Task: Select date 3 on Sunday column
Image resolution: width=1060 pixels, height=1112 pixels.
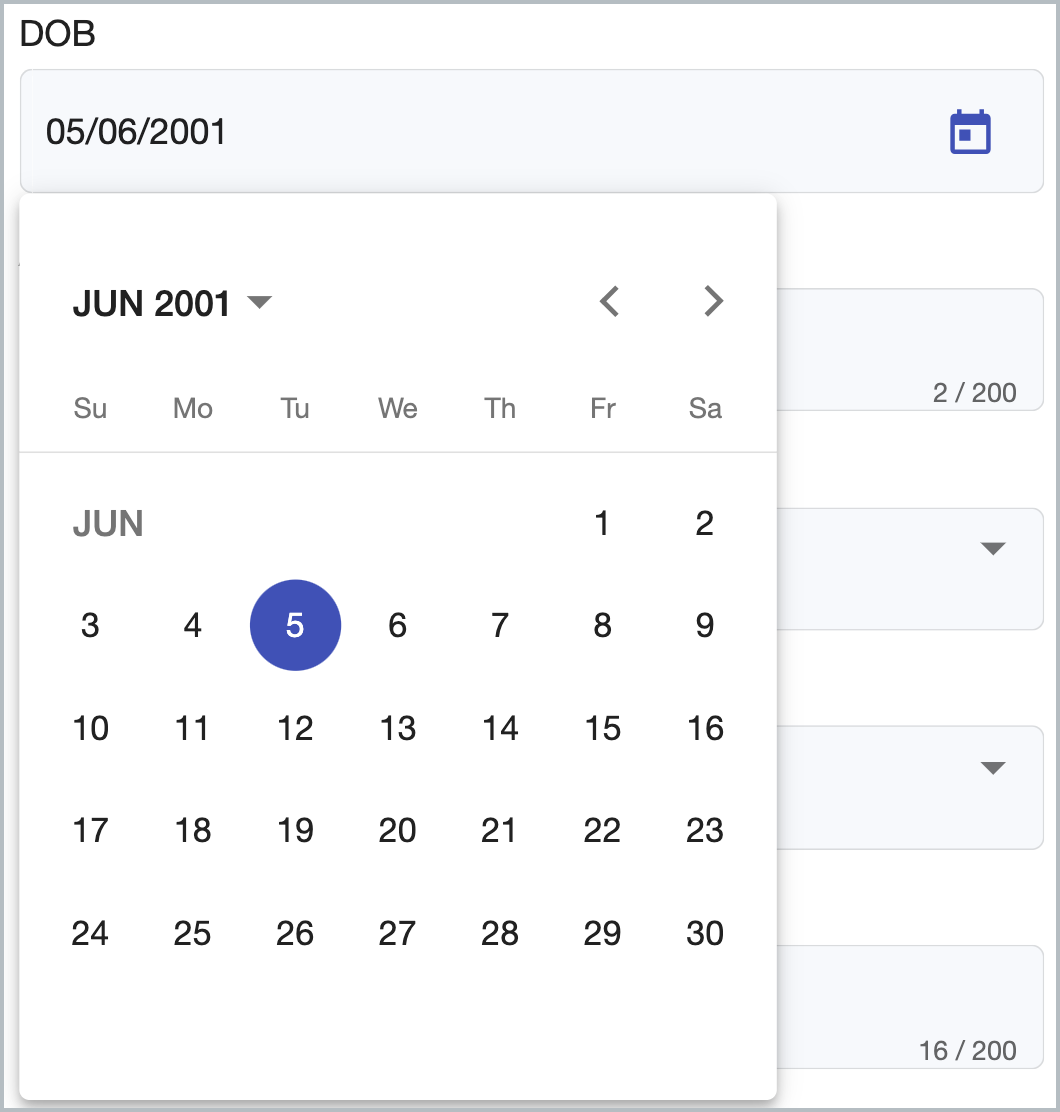Action: 90,625
